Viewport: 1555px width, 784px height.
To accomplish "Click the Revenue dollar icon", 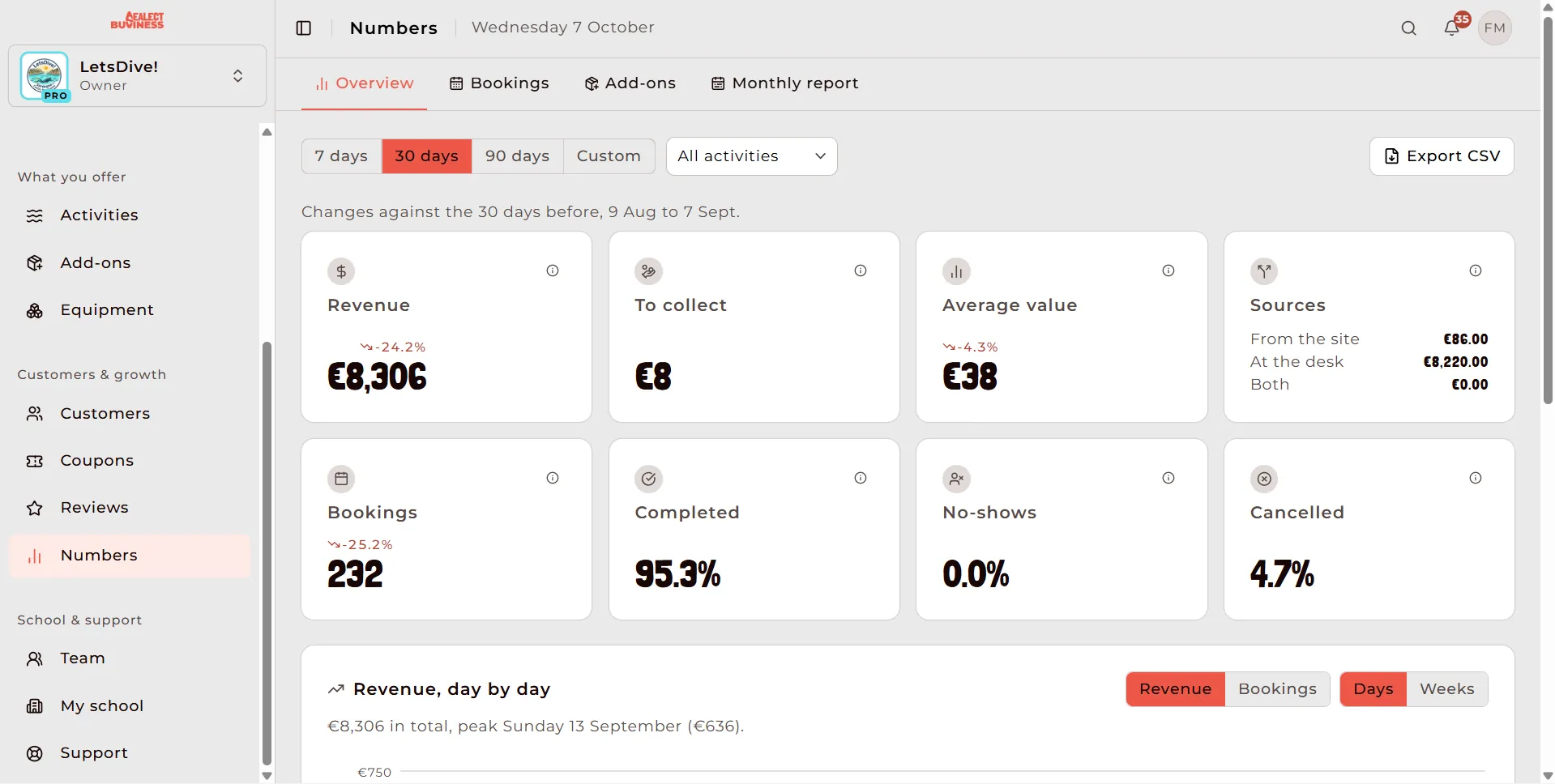I will [341, 271].
